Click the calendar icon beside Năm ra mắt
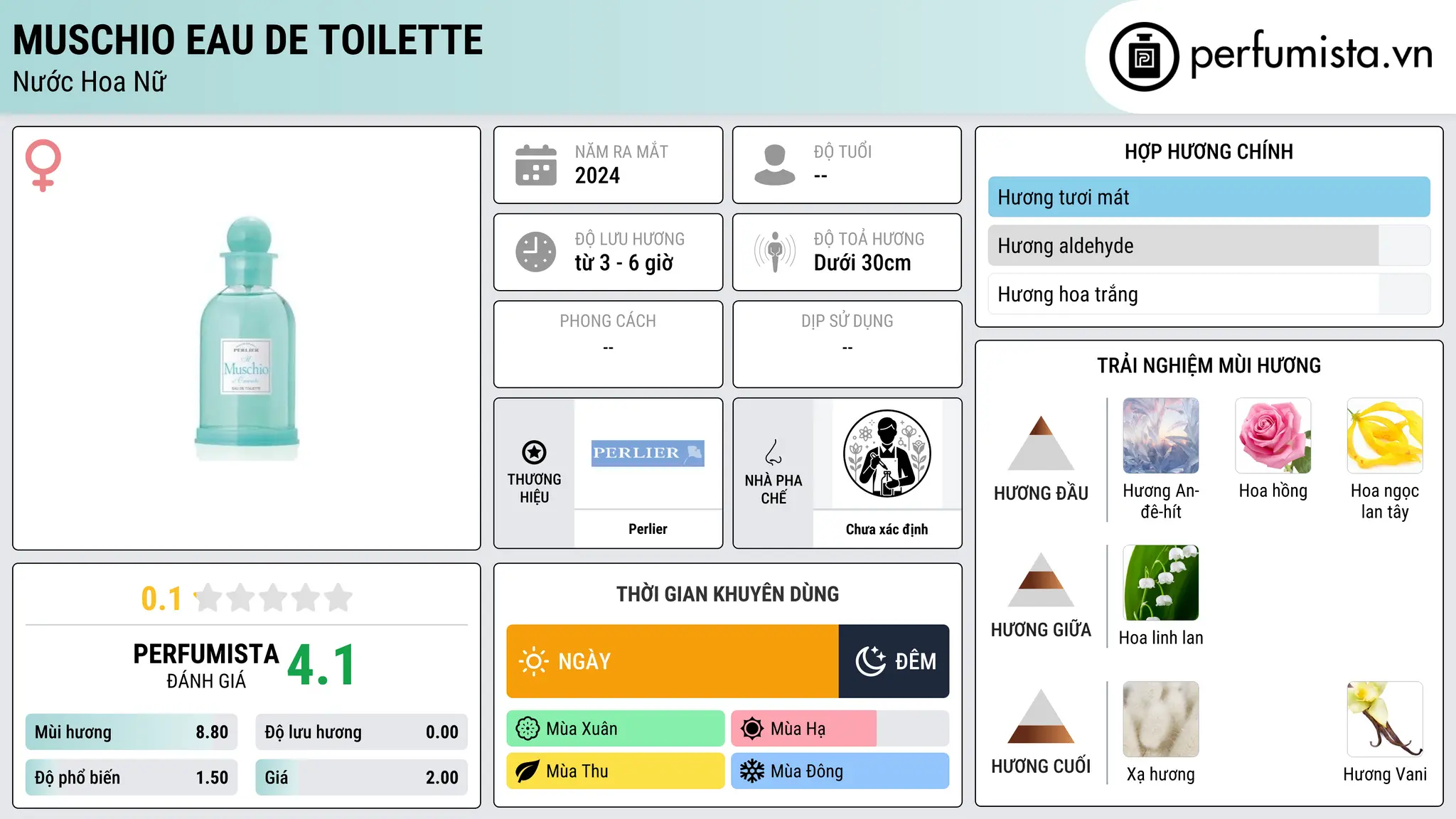Image resolution: width=1456 pixels, height=819 pixels. pyautogui.click(x=535, y=165)
